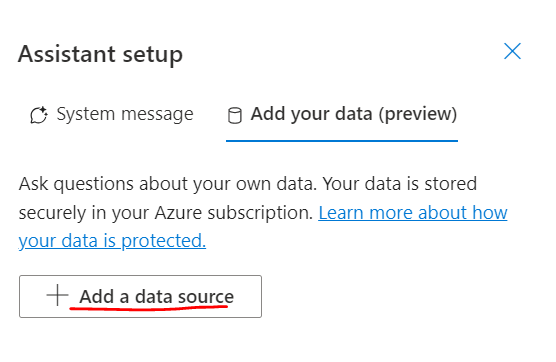Image resolution: width=556 pixels, height=362 pixels.
Task: Click the underlined 'Add a data source' label
Action: [x=156, y=297]
